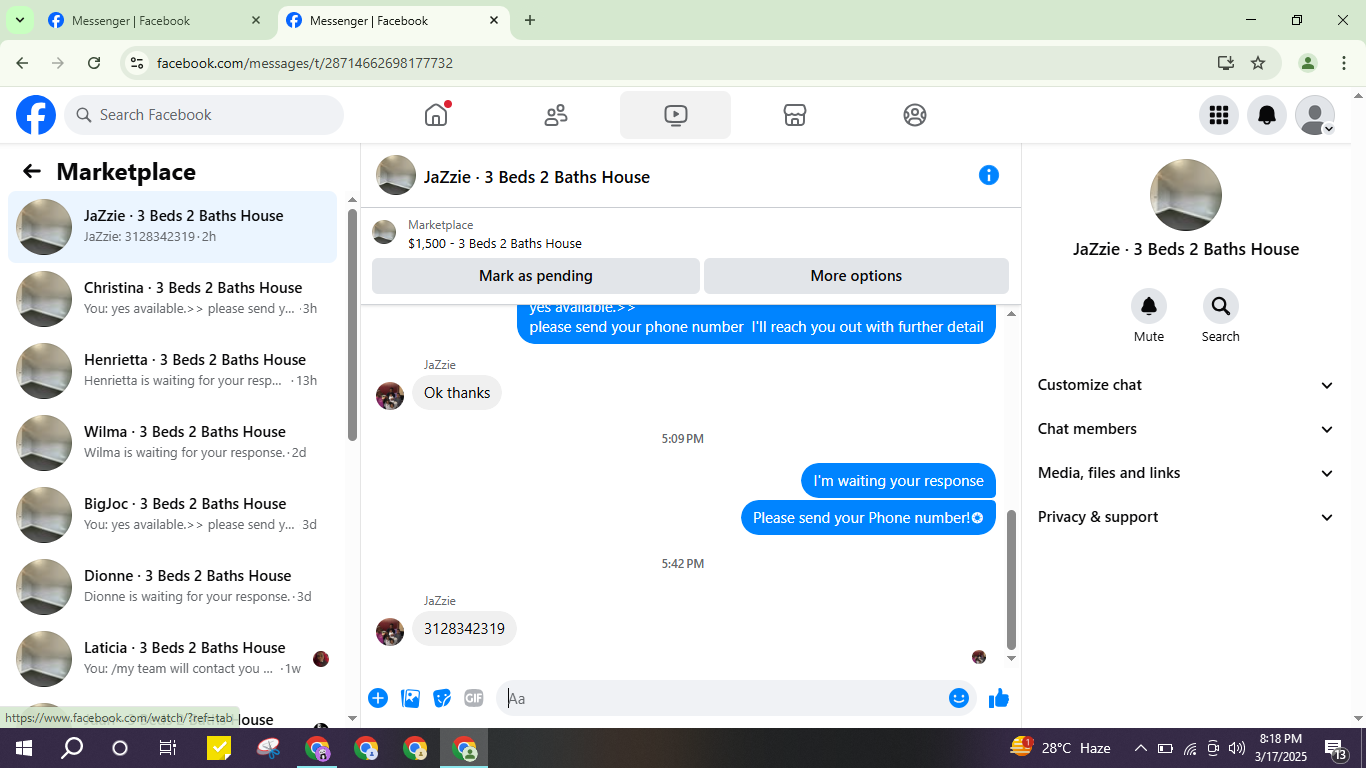Open the Christina 3 Beds 2 Baths conversation
The image size is (1366, 768).
click(x=173, y=299)
